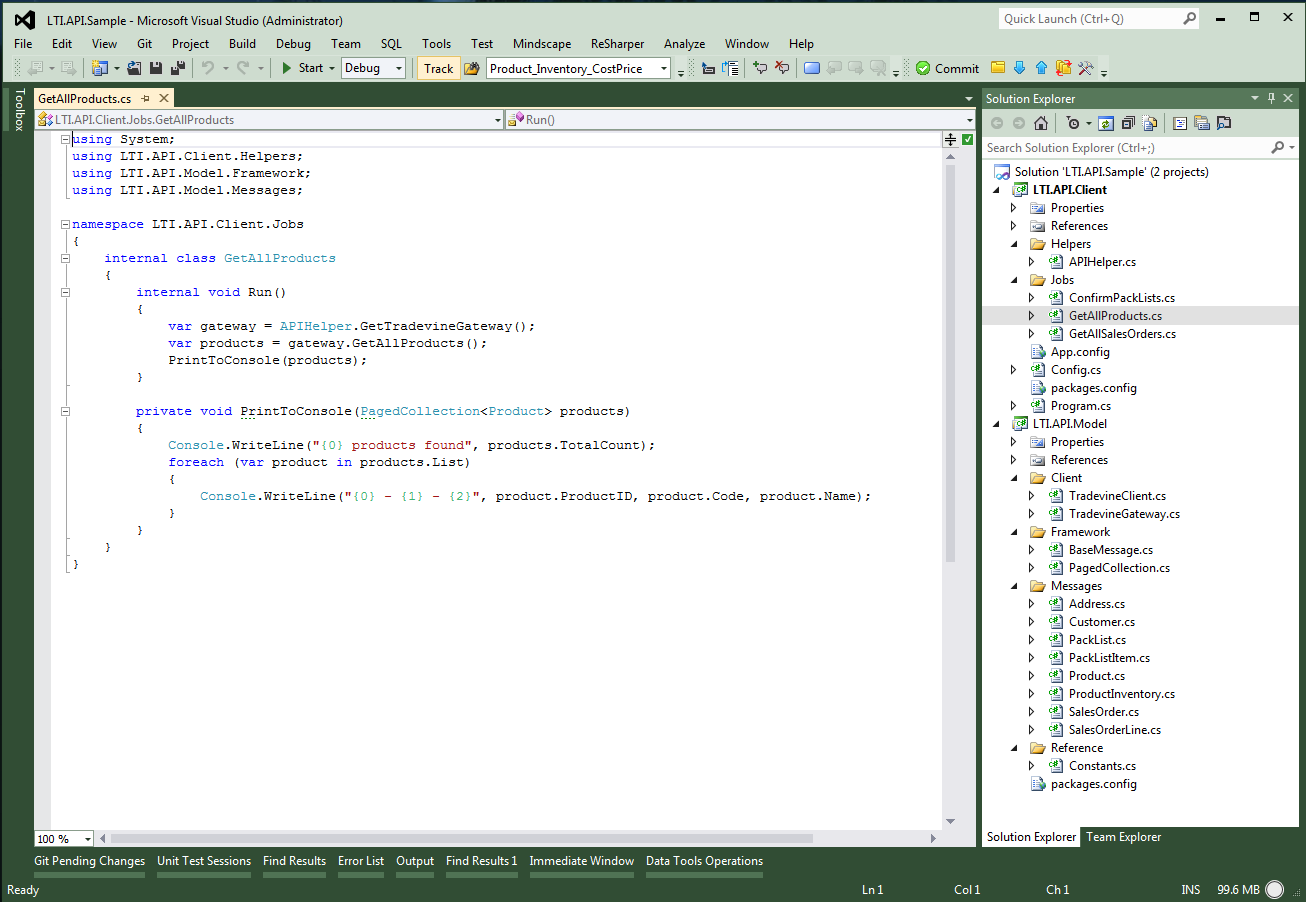Collapse the using directives outline block
The height and width of the screenshot is (902, 1306).
pos(65,139)
